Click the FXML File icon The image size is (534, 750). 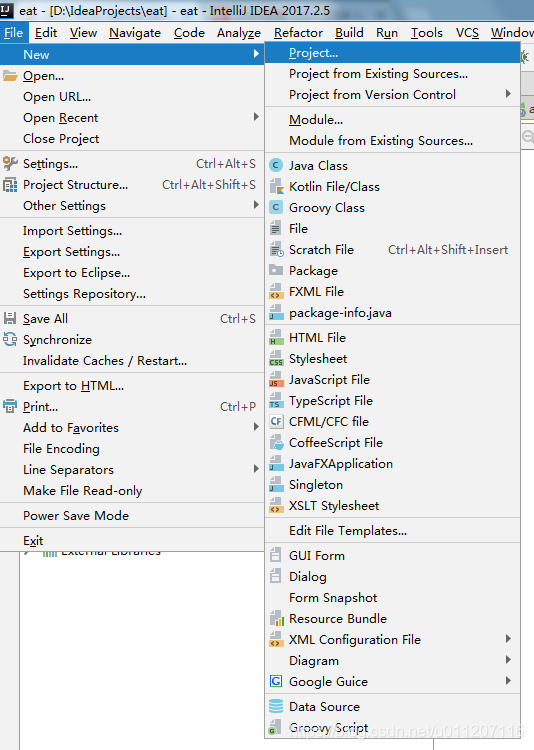tap(276, 292)
